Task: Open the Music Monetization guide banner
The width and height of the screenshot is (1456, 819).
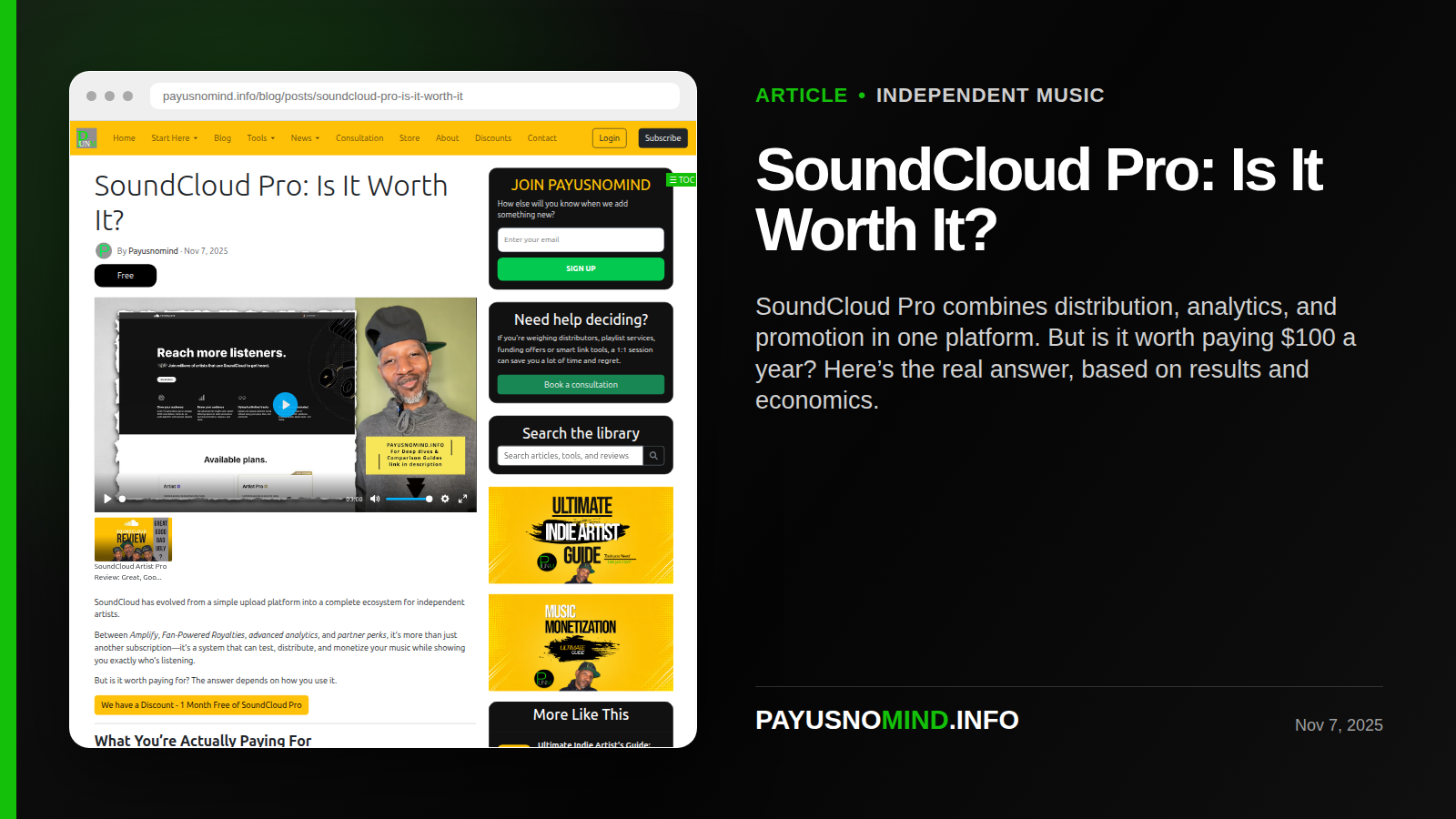Action: click(581, 642)
